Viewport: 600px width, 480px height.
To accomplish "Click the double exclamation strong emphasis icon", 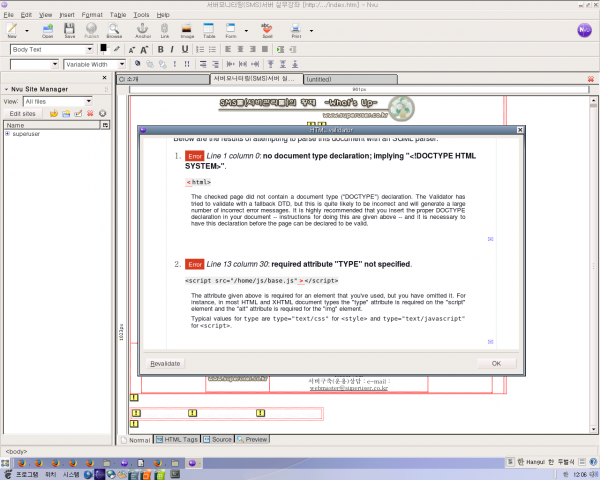I will coord(187,64).
